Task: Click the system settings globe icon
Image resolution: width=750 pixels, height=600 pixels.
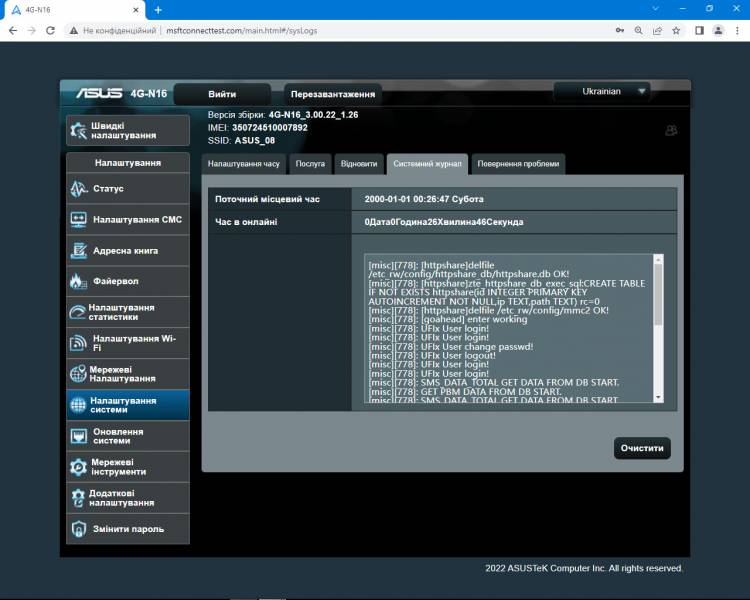Action: click(x=78, y=405)
